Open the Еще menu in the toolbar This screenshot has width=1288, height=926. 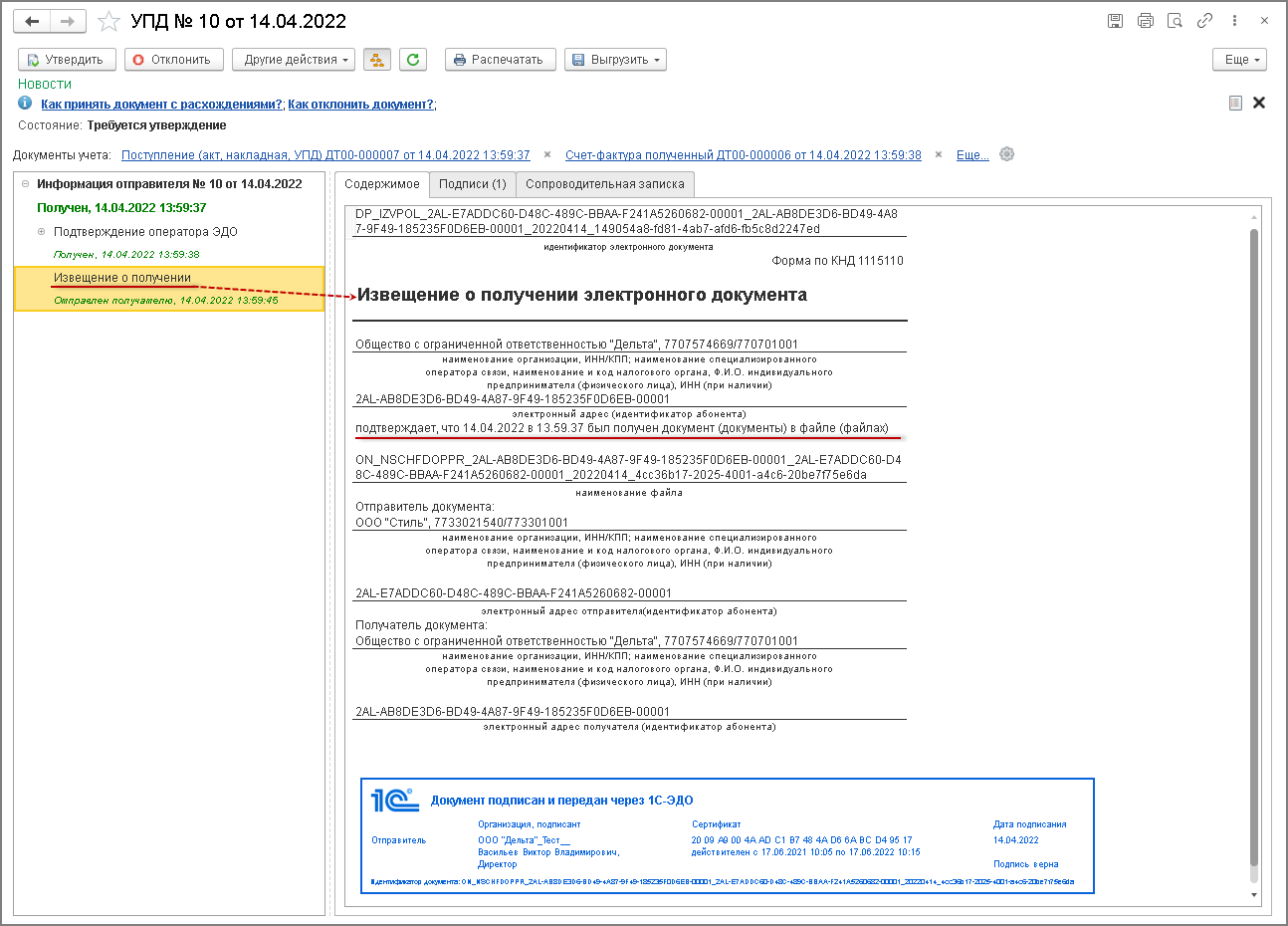tap(1240, 60)
